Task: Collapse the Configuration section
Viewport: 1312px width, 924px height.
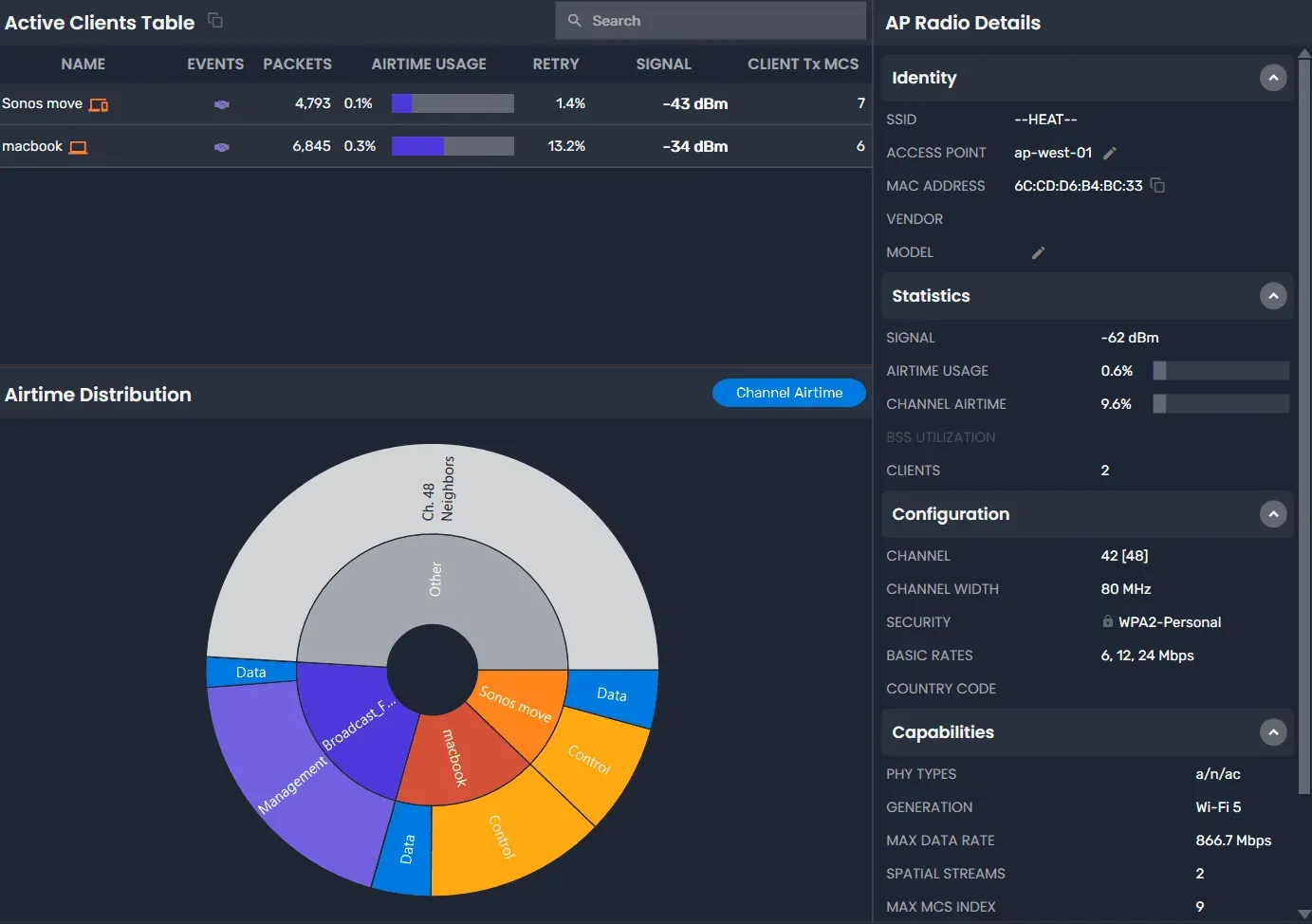Action: click(1273, 514)
